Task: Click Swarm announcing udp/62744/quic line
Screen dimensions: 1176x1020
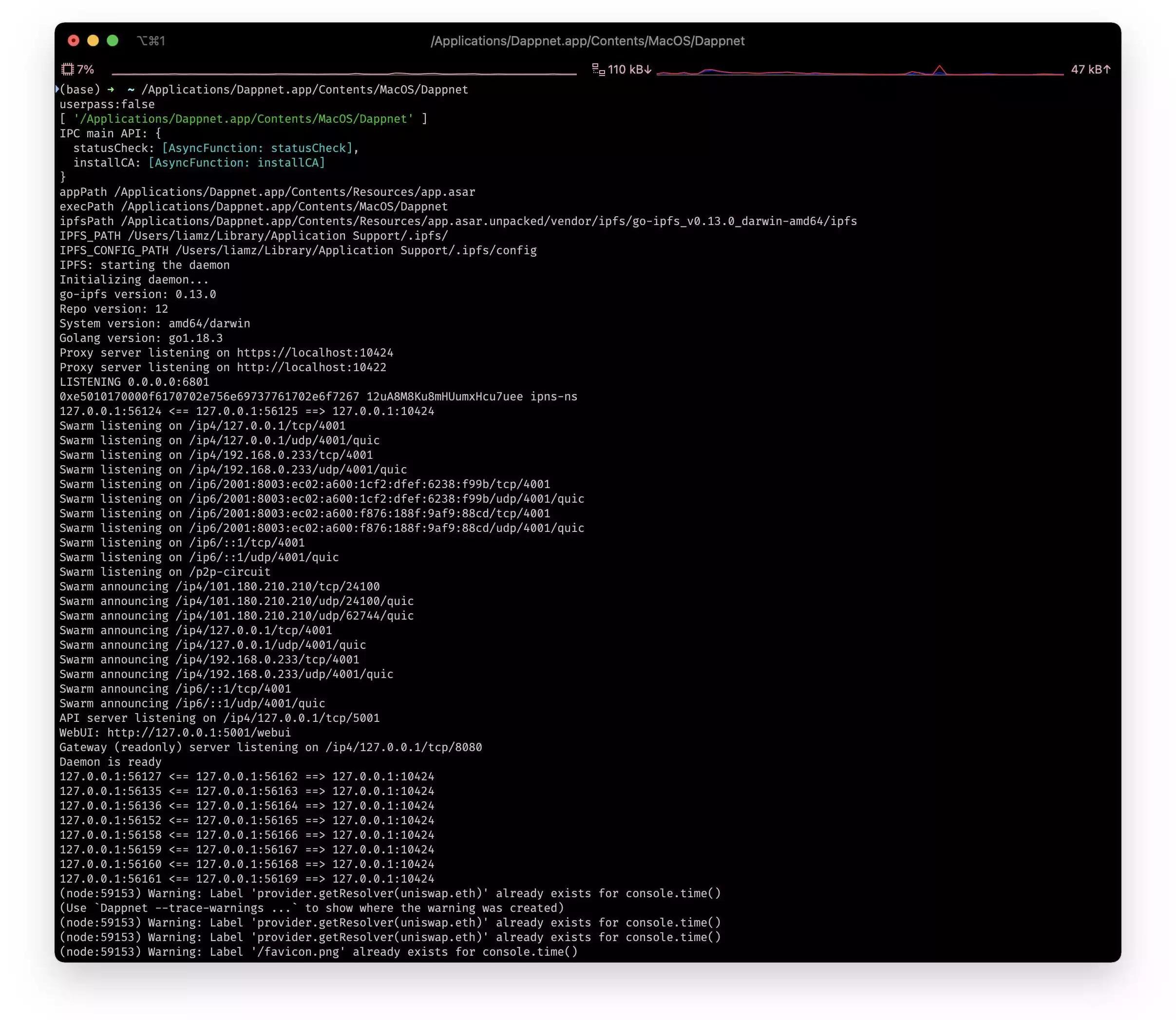Action: tap(237, 616)
